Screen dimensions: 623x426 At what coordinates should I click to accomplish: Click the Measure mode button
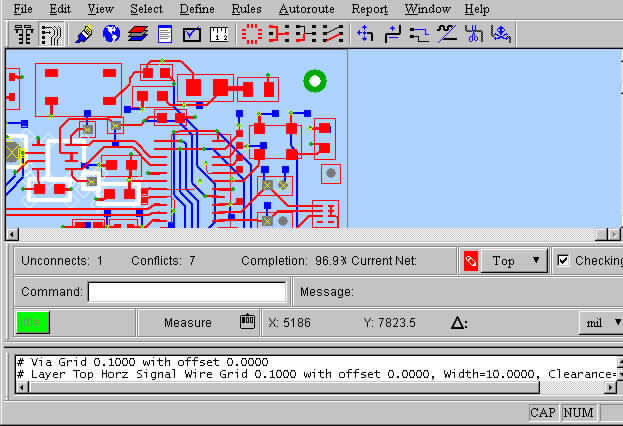coord(188,322)
